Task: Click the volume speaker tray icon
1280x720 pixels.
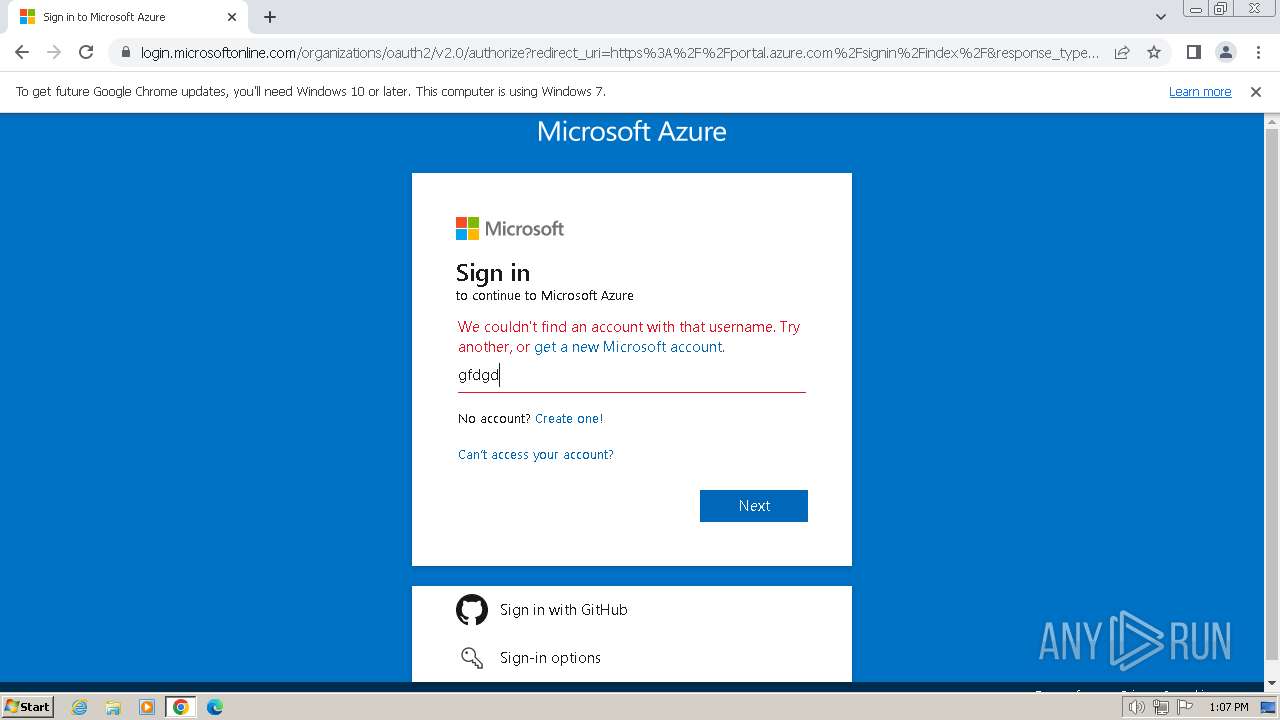Action: pyautogui.click(x=1137, y=707)
